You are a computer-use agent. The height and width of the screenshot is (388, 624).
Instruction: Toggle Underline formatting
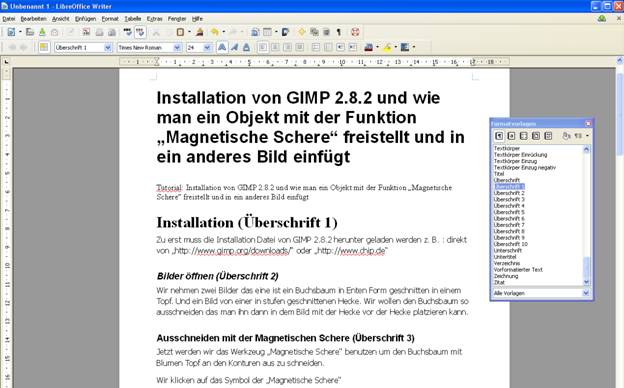(246, 47)
